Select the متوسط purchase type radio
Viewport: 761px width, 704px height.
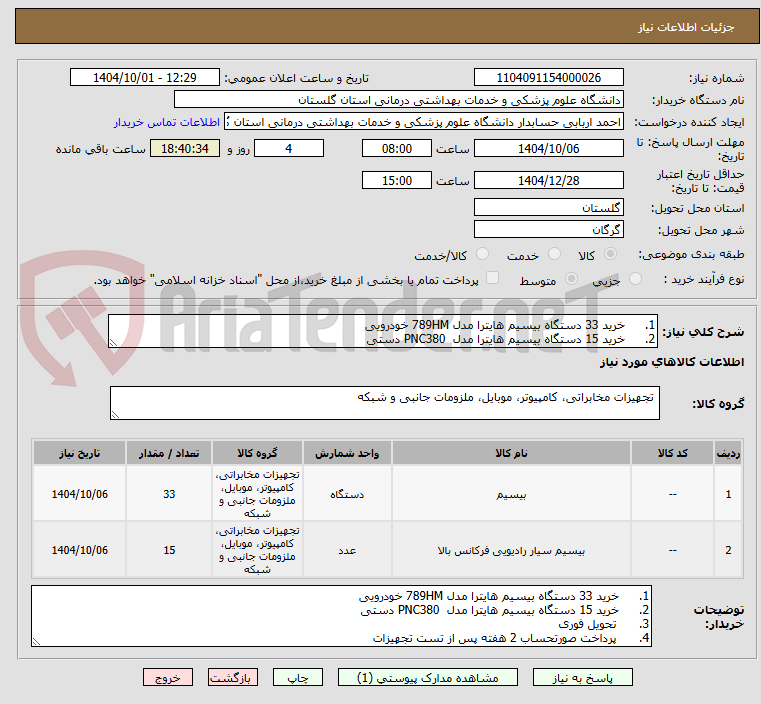tap(571, 278)
